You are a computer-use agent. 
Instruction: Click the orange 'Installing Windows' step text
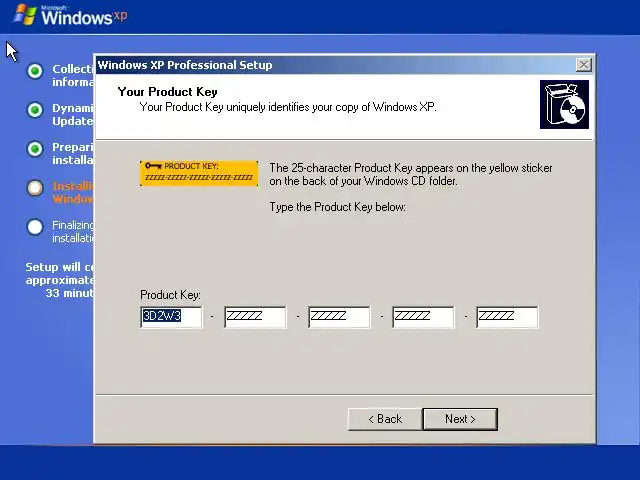[x=73, y=192]
